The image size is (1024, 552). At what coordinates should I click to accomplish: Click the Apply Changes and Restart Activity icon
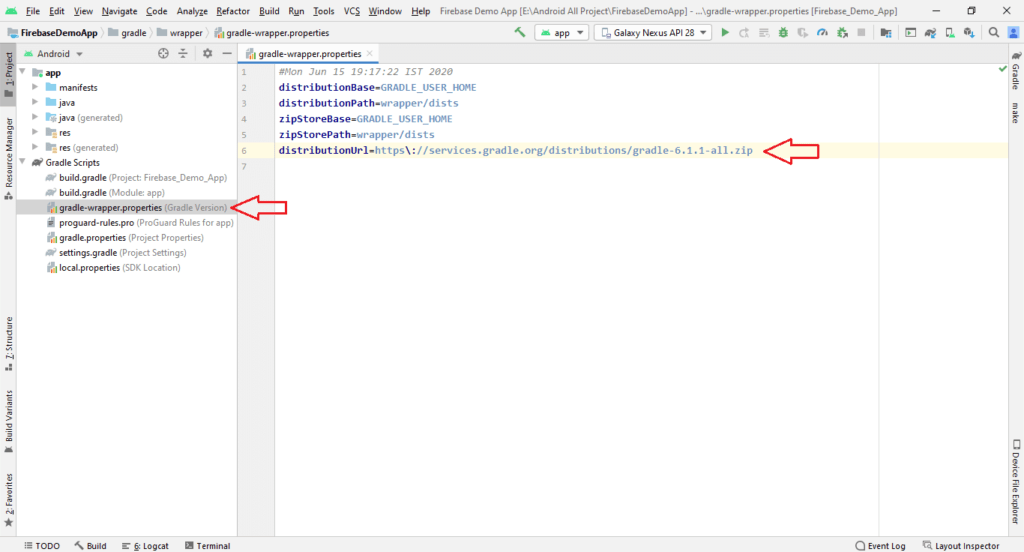point(744,32)
